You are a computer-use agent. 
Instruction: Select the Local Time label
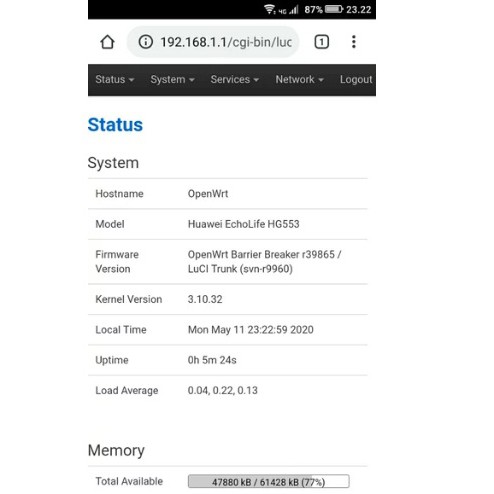pos(121,330)
